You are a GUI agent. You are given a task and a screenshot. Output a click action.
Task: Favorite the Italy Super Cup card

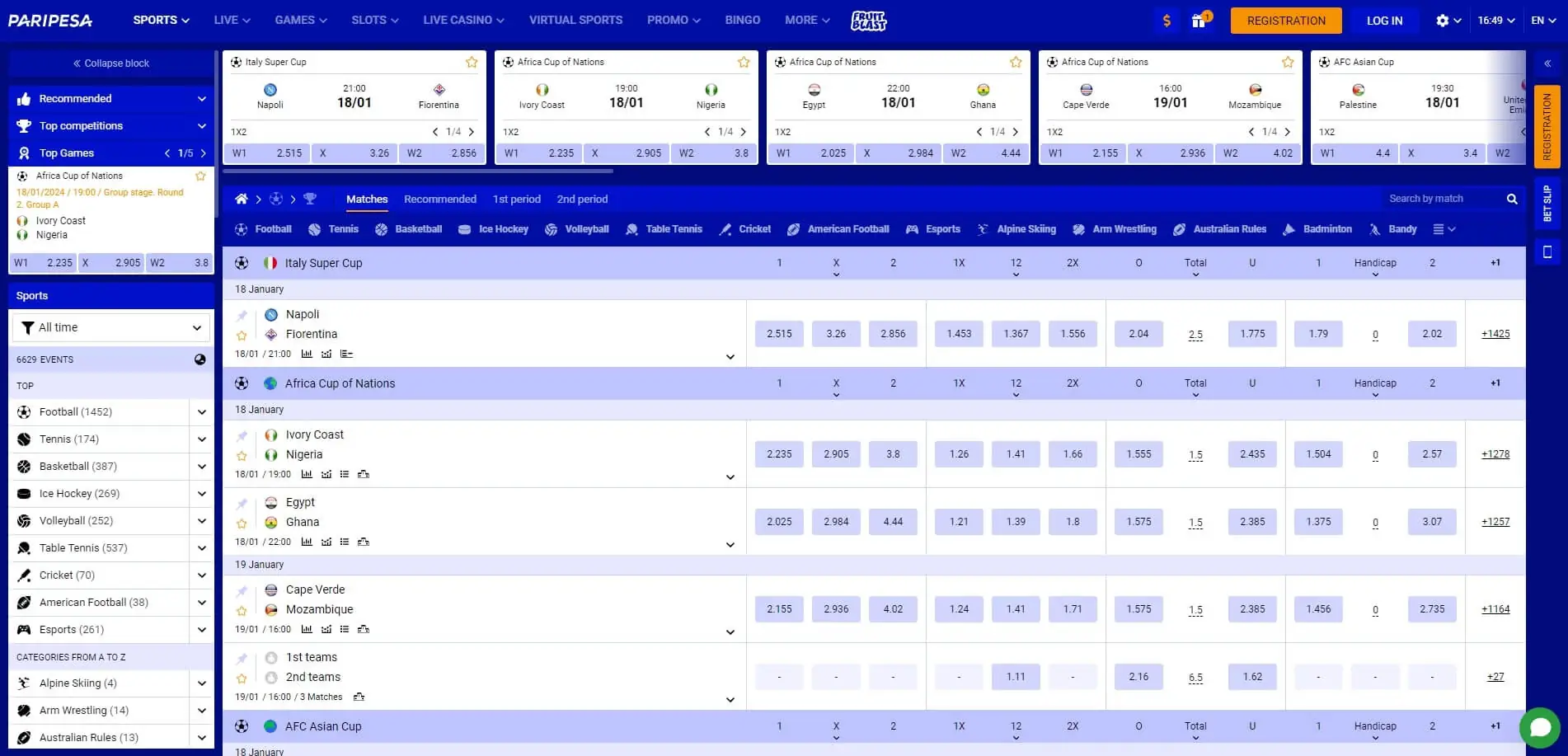click(472, 61)
